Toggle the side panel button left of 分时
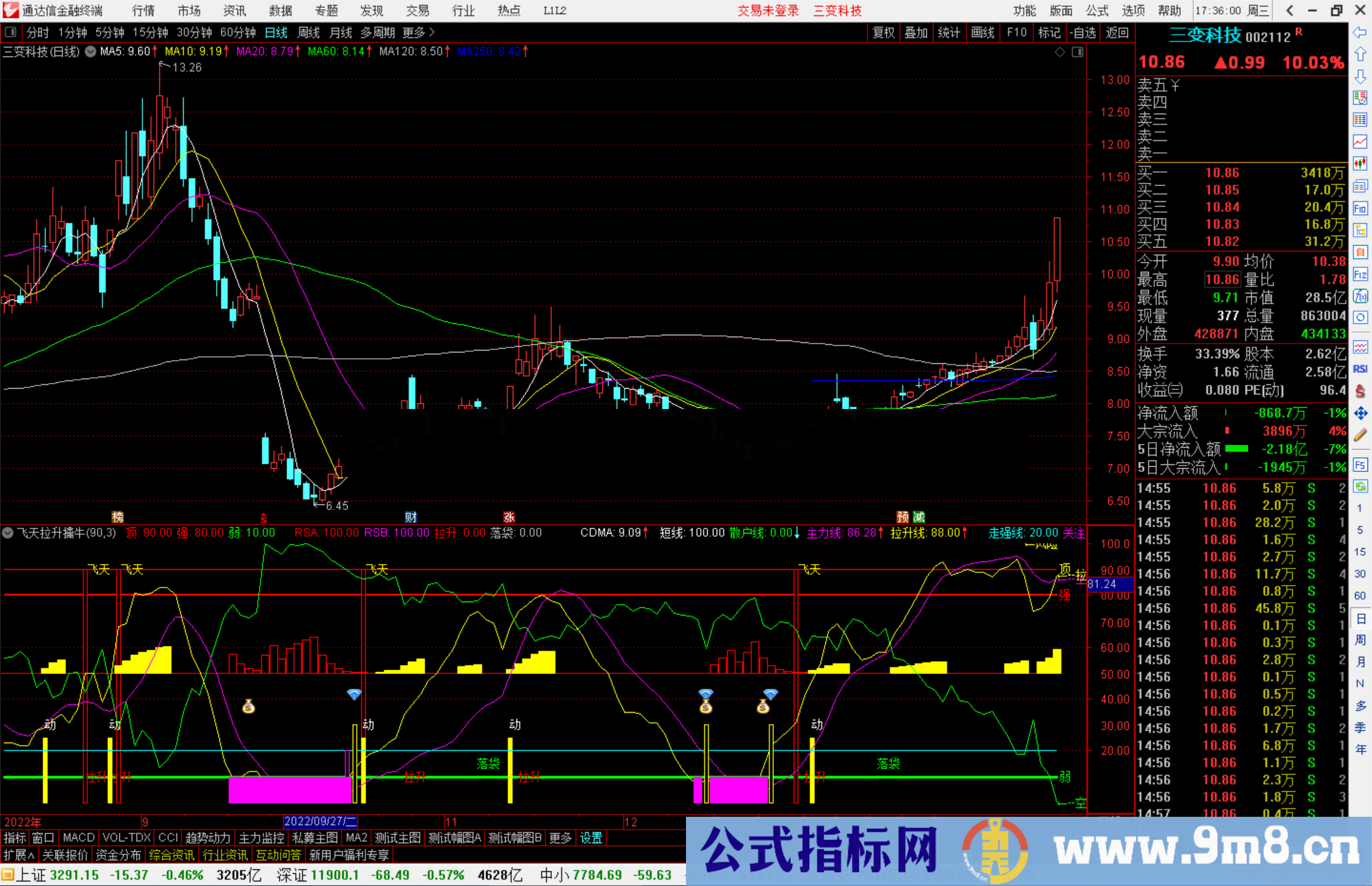Screen dimensions: 1372x886 tap(11, 32)
